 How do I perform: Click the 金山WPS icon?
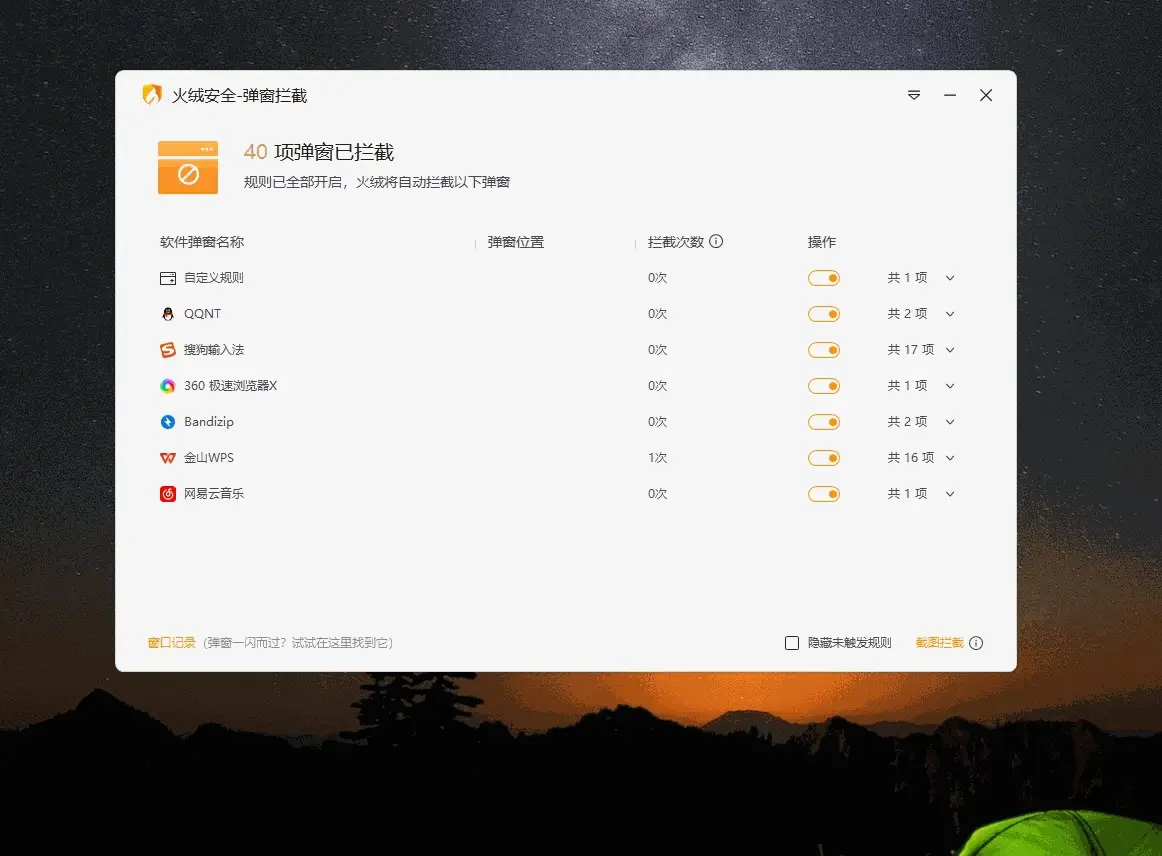[168, 458]
